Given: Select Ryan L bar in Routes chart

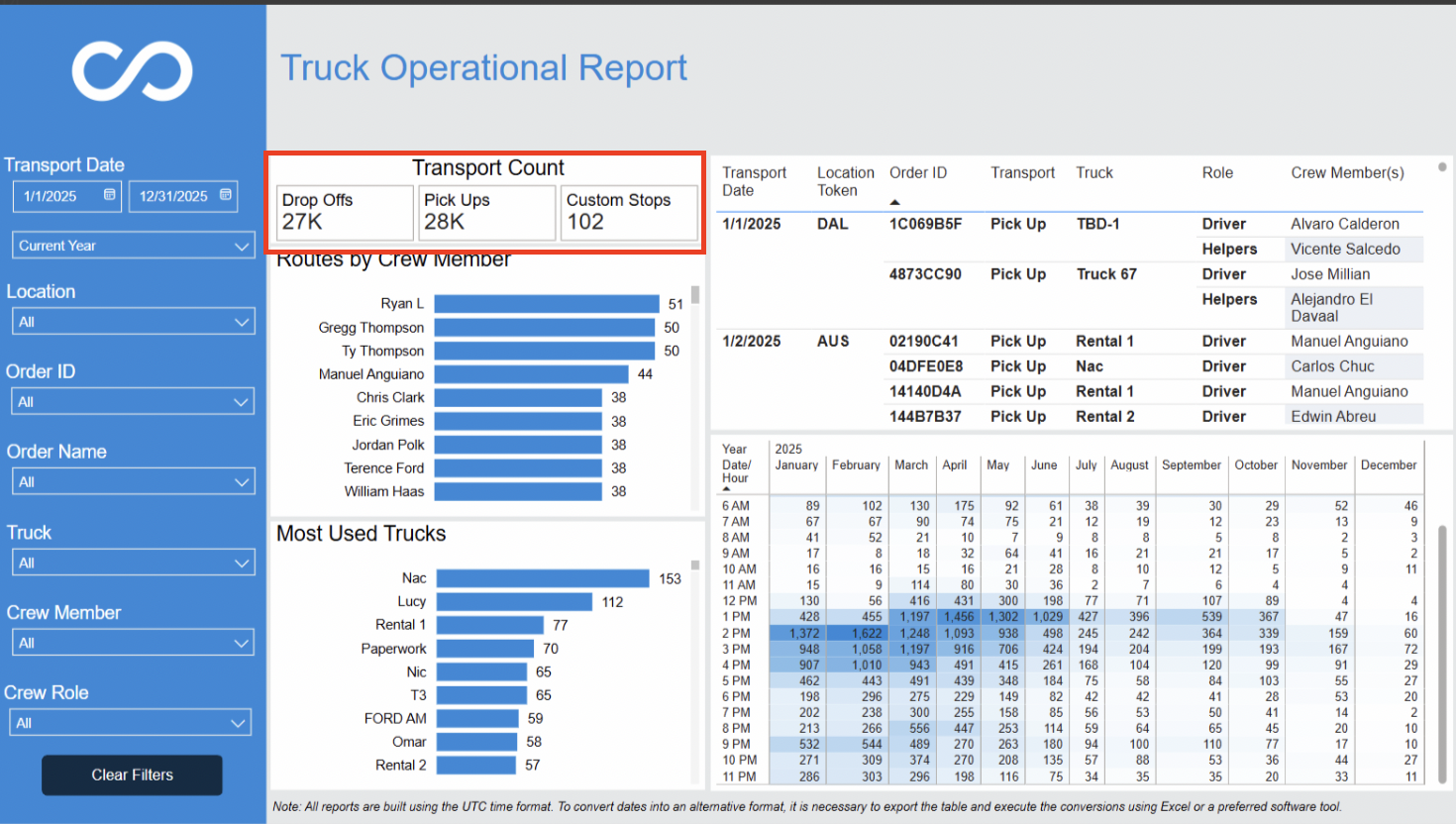Looking at the screenshot, I should [547, 304].
